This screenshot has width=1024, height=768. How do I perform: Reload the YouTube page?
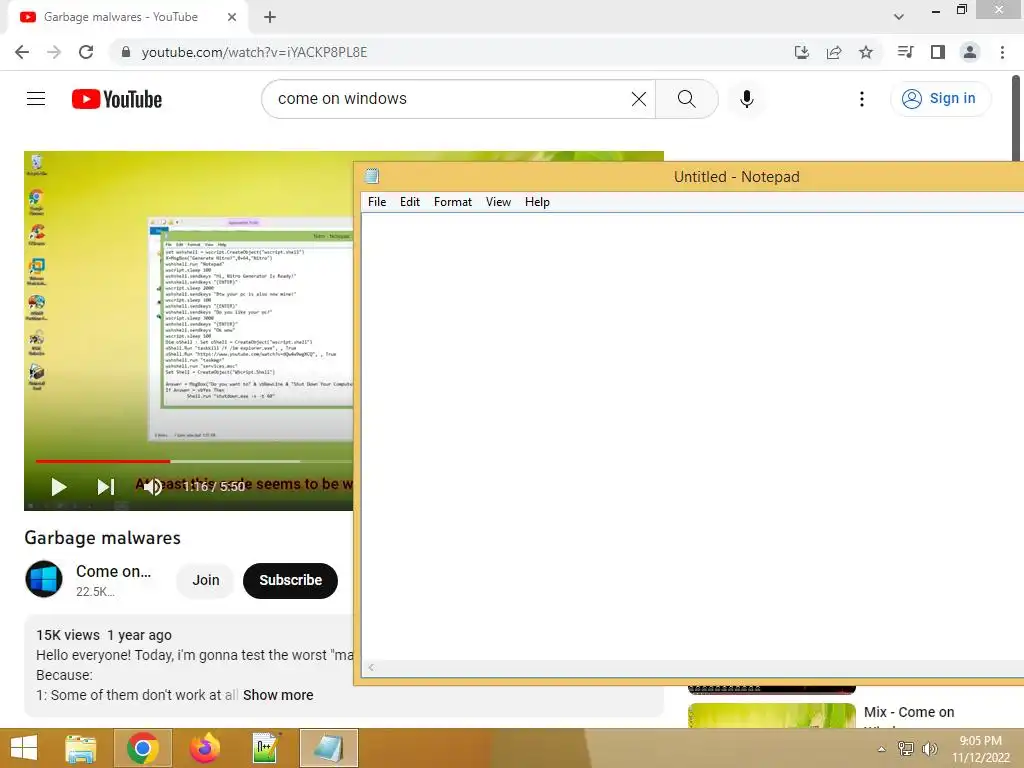(86, 52)
